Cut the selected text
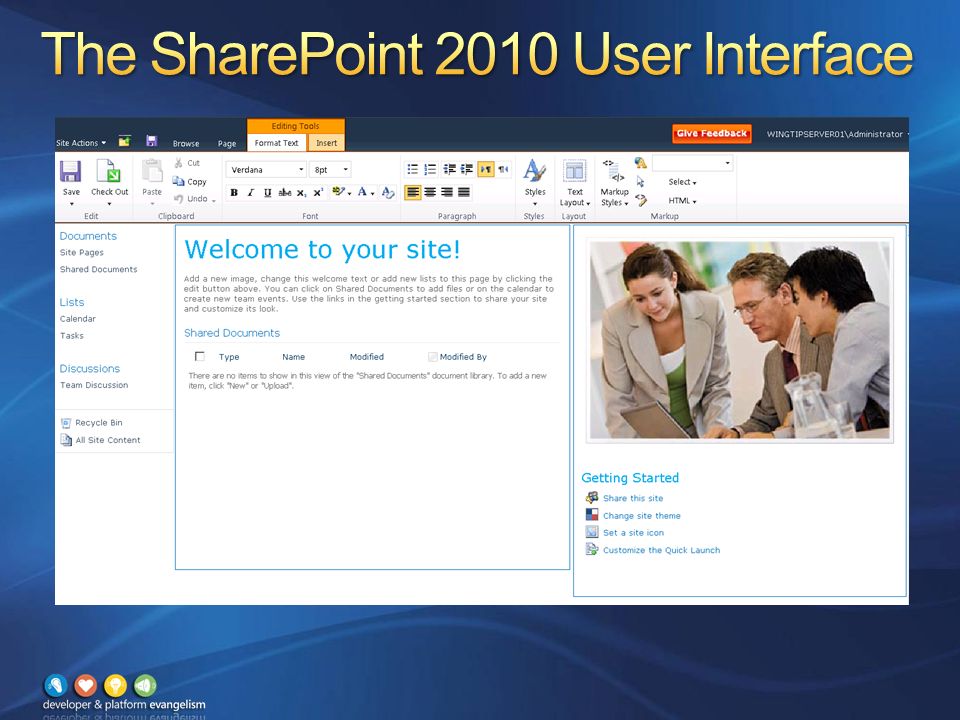This screenshot has width=960, height=720. pyautogui.click(x=187, y=163)
